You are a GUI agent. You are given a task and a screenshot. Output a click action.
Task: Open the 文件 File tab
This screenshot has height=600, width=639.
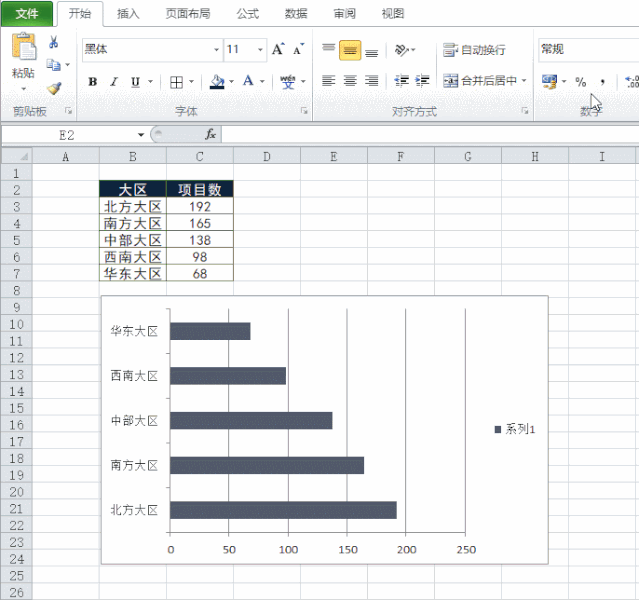tap(27, 13)
